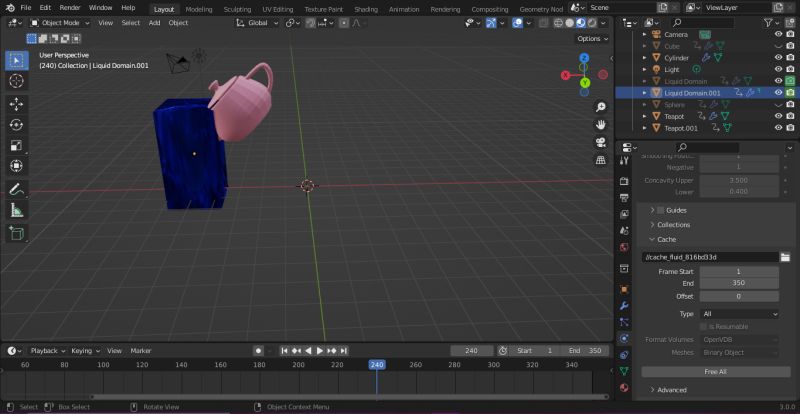Open Global transform orientation dropdown
Screen dimensions: 800x414
[258, 23]
